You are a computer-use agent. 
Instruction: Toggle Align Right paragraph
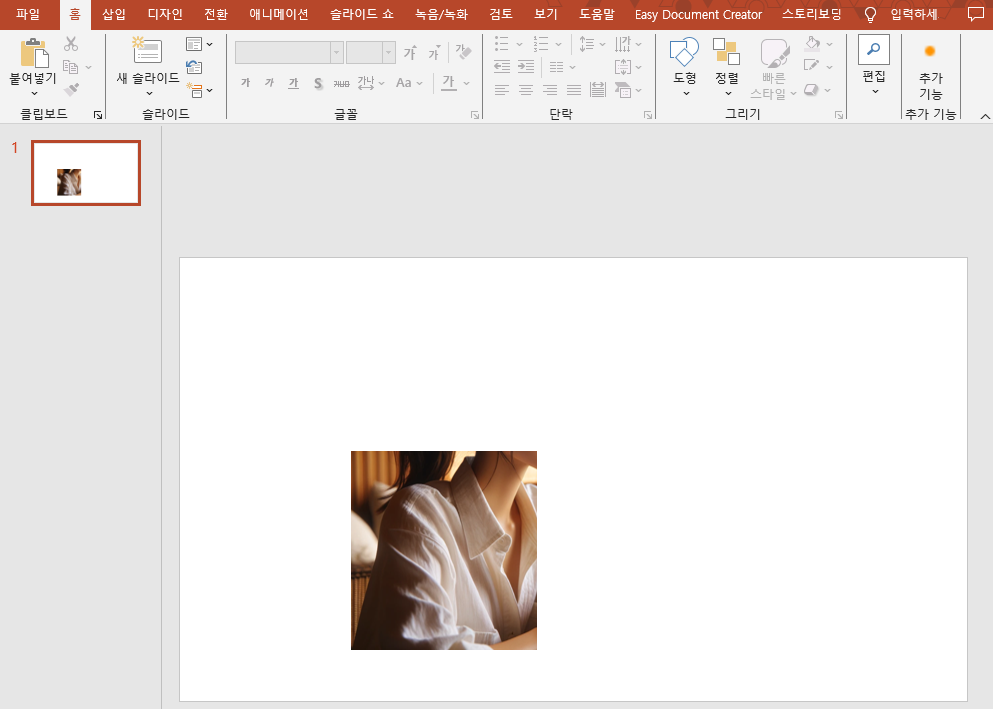click(550, 91)
